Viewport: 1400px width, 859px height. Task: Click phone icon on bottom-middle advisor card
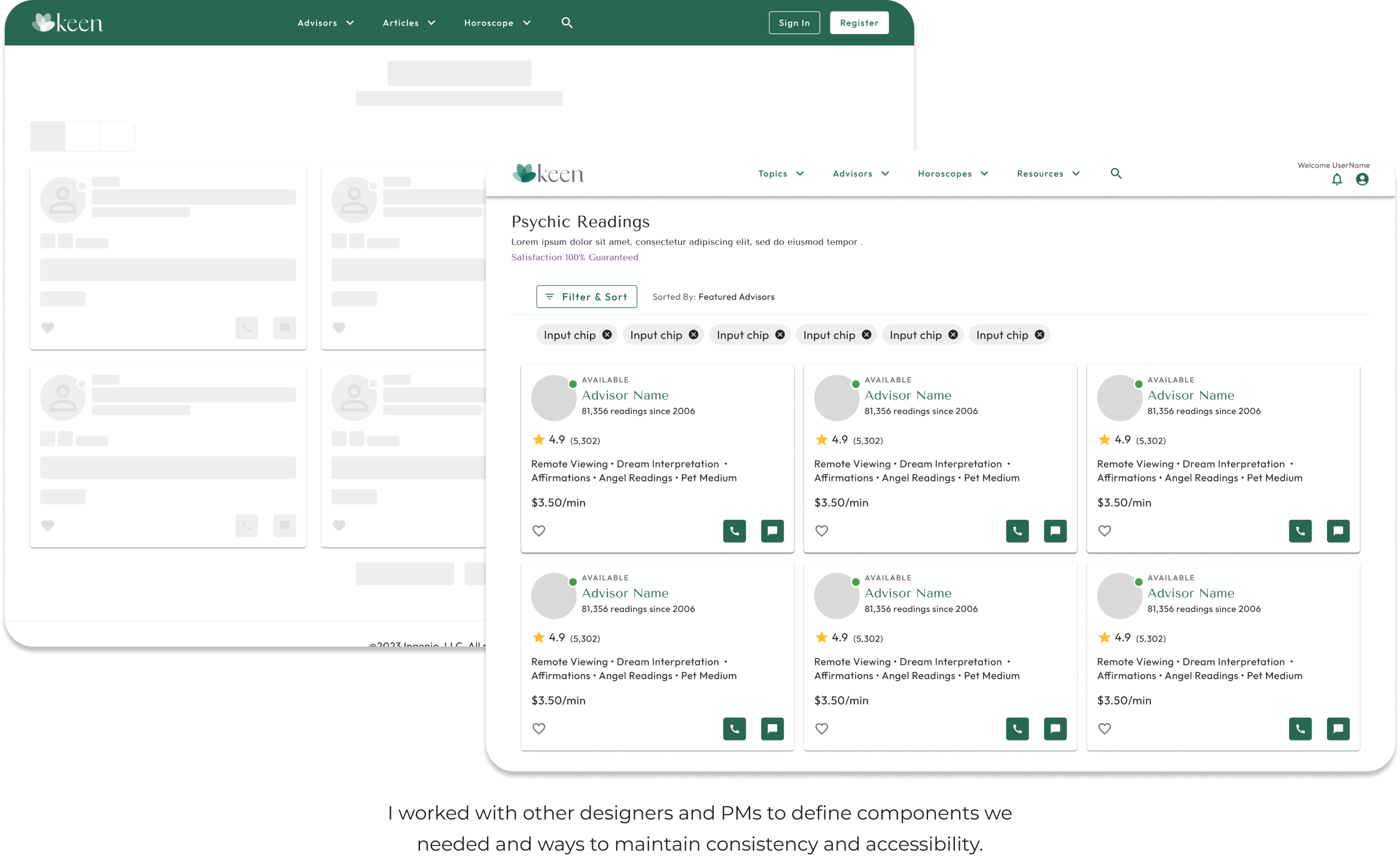click(x=1017, y=729)
